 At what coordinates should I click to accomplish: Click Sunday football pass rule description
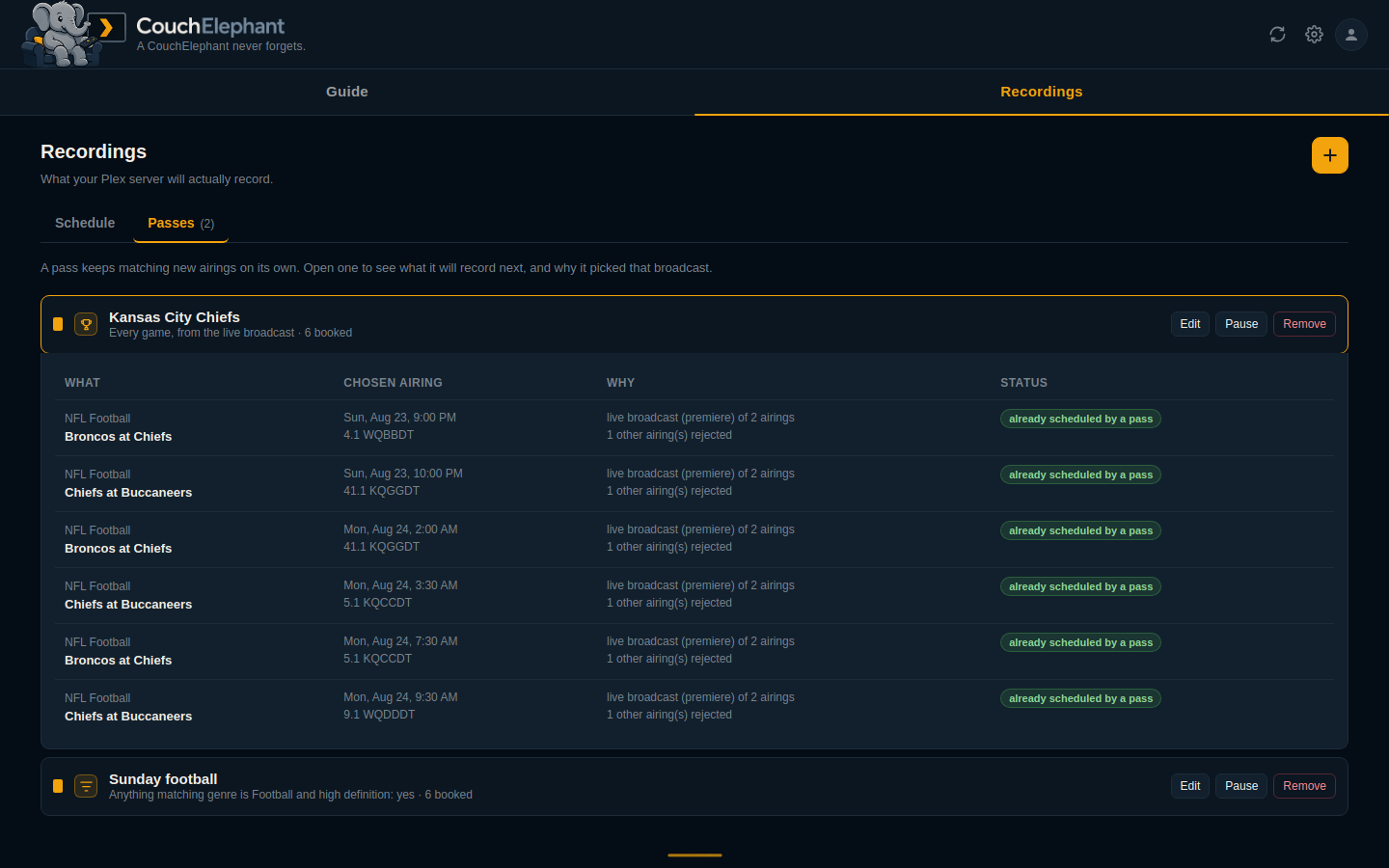[x=290, y=795]
